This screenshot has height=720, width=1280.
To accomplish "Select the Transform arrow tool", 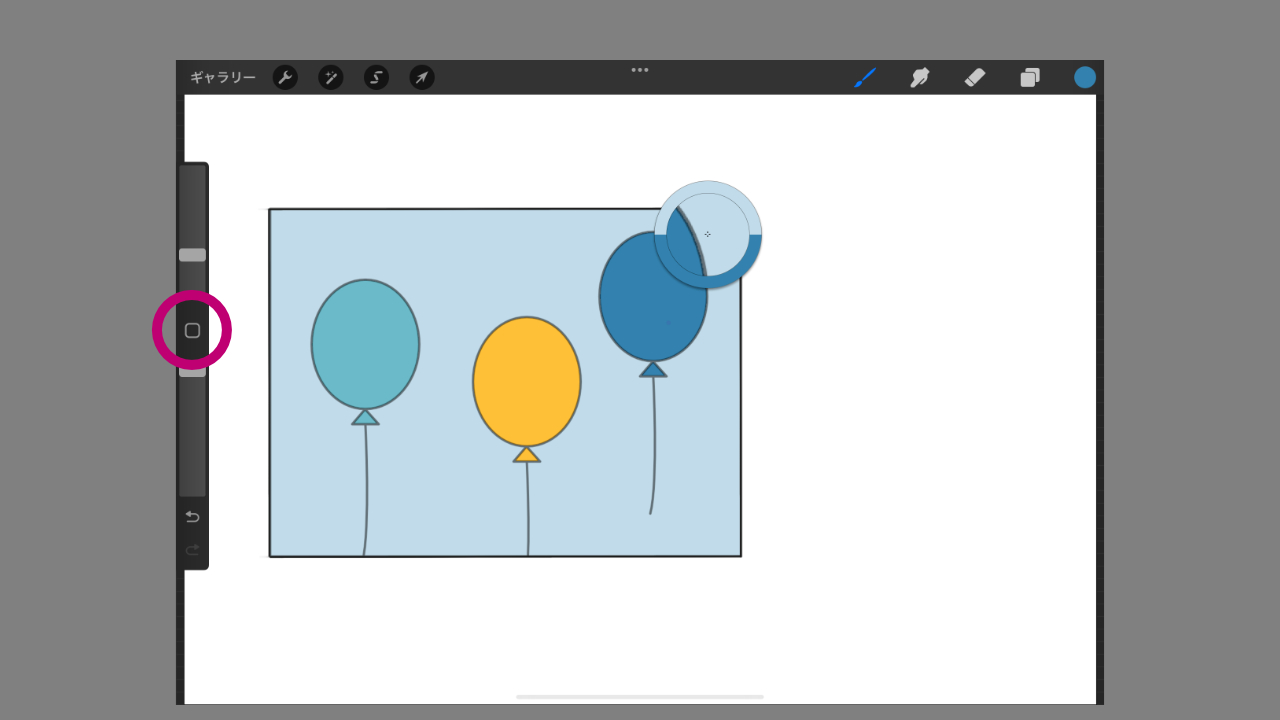I will 422,78.
